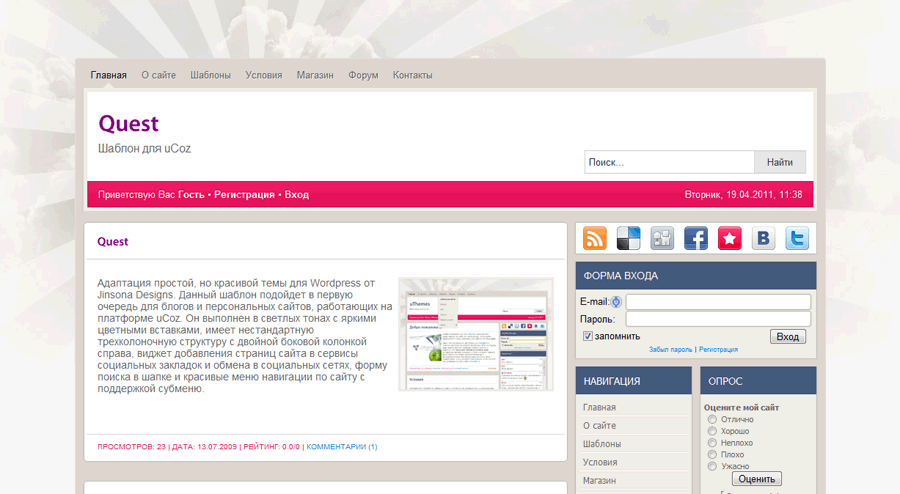The image size is (900, 494).
Task: Select the 'Ужасно' poll option
Action: coord(712,466)
